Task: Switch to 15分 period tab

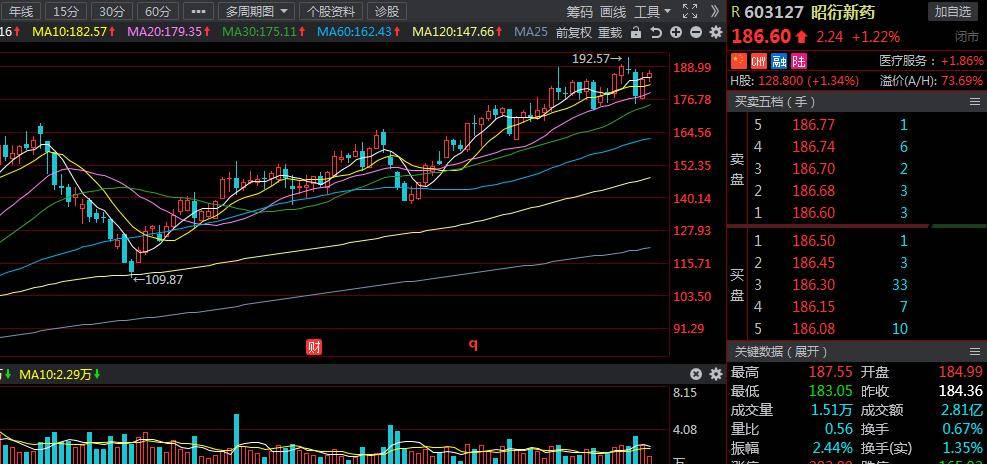Action: coord(65,11)
